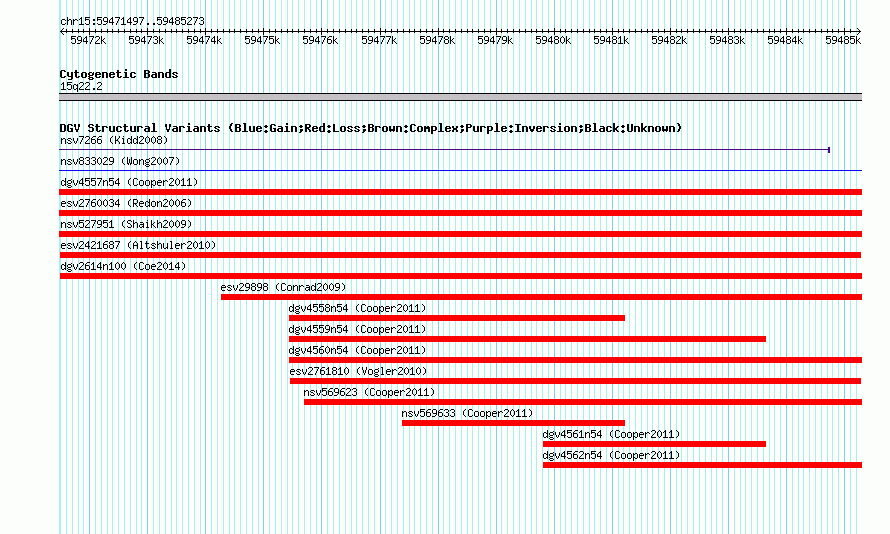This screenshot has width=890, height=534.
Task: Open the dgv4558n54 (Cooper2011) variant label
Action: [x=357, y=308]
